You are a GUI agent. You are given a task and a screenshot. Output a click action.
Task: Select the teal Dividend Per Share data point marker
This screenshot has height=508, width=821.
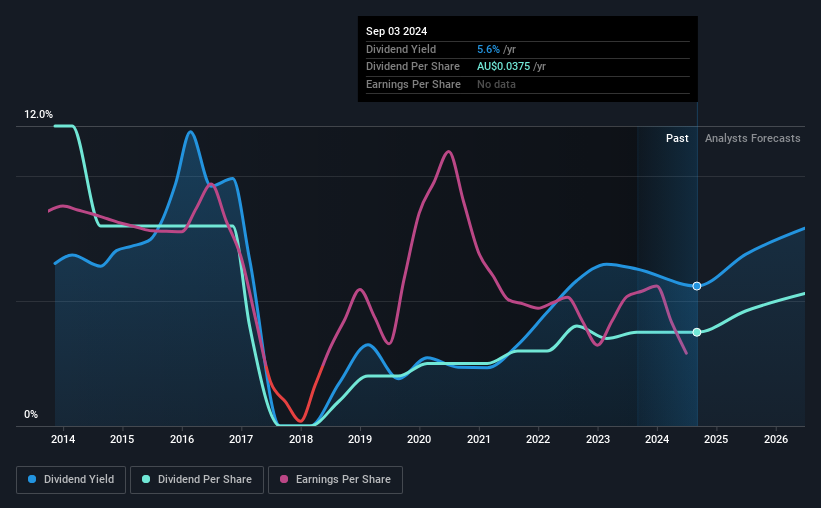pos(697,332)
